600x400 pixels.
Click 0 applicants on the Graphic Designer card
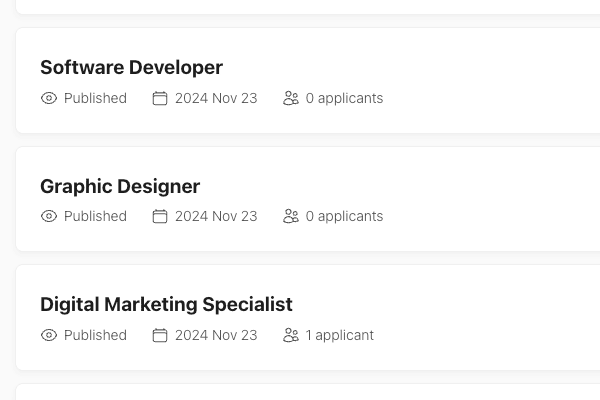tap(344, 216)
